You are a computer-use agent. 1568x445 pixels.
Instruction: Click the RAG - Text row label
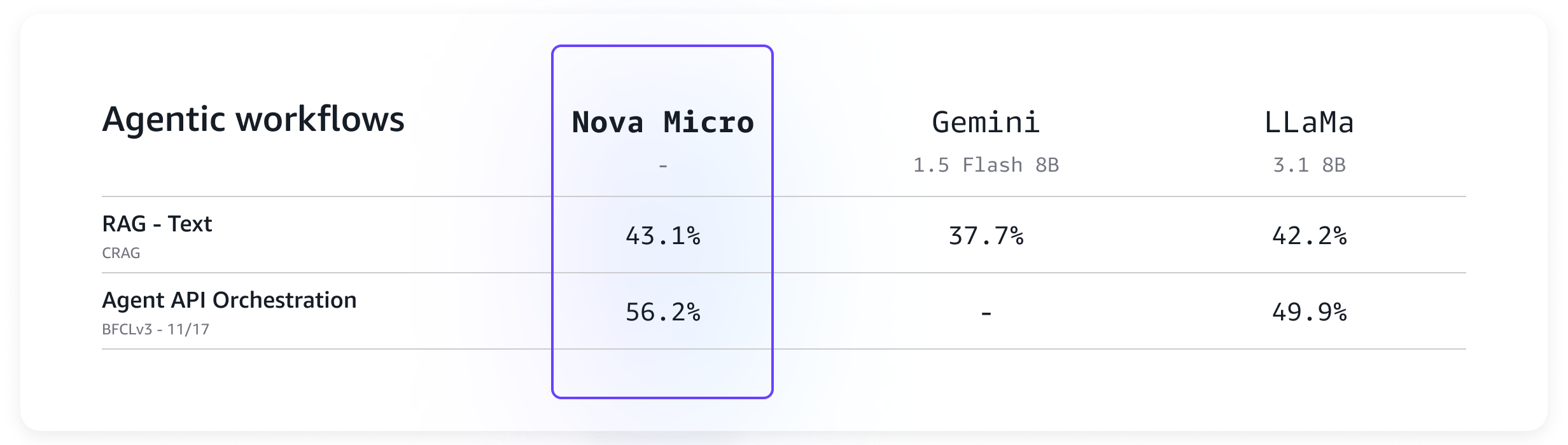pos(157,224)
